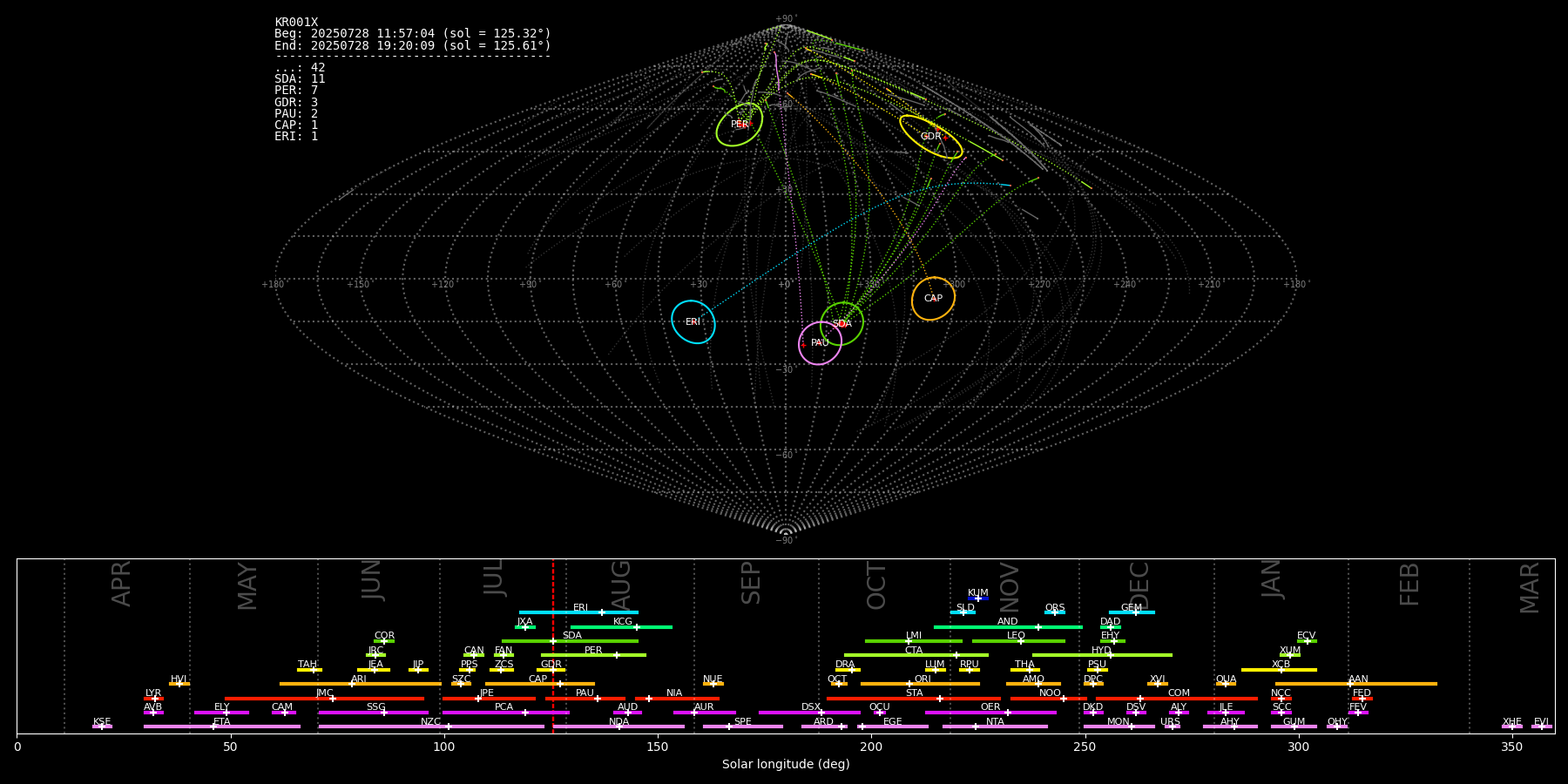This screenshot has width=1568, height=784.
Task: Click the CTA shower bar in timeline
Action: click(x=916, y=655)
